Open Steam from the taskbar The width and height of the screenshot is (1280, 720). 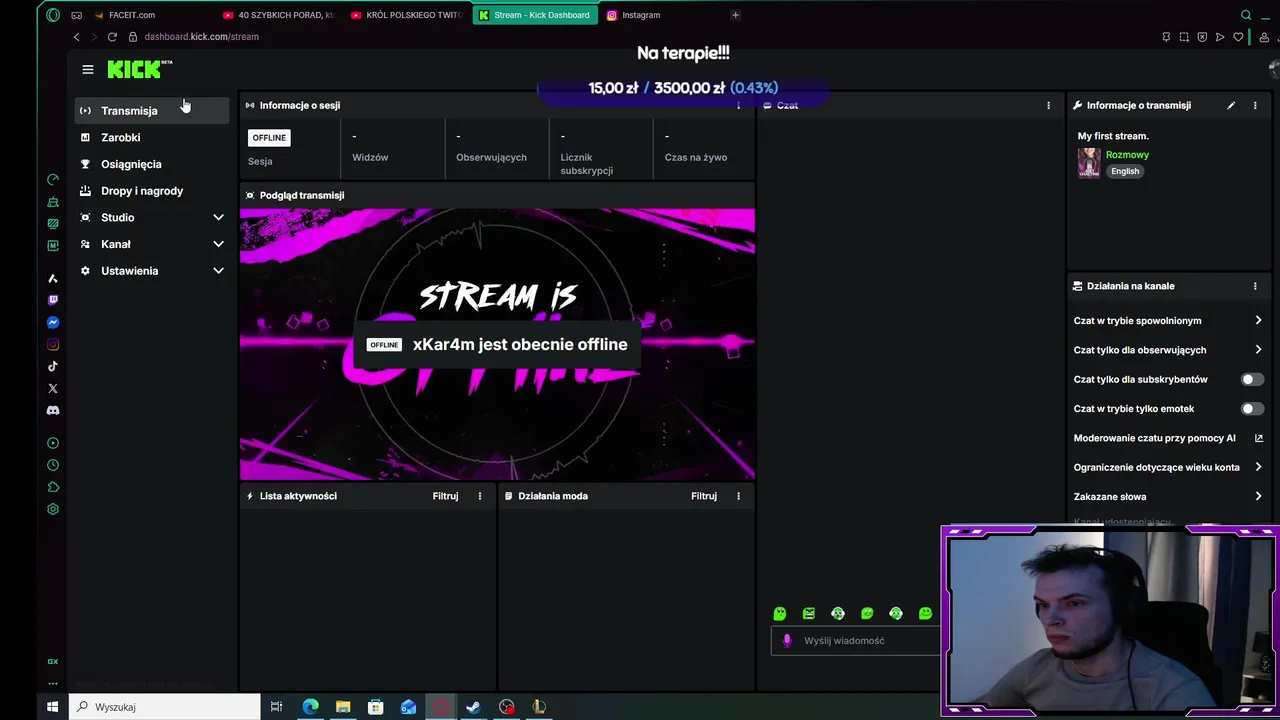click(x=474, y=707)
